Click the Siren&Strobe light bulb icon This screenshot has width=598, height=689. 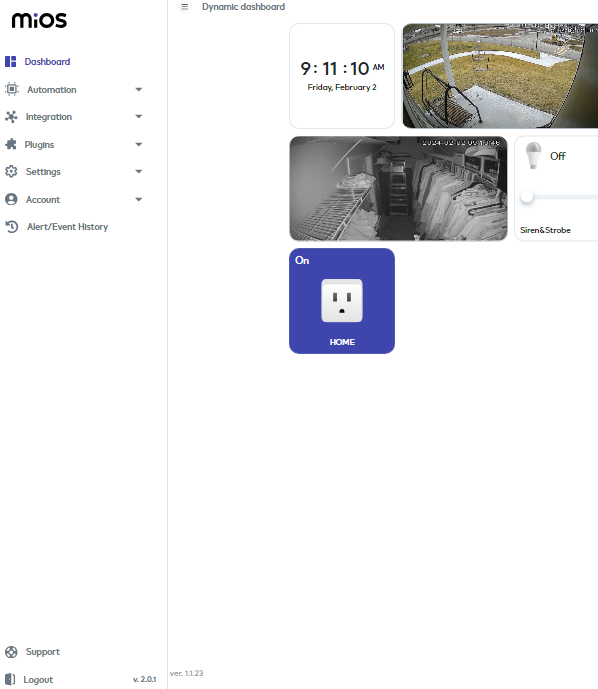coord(533,156)
